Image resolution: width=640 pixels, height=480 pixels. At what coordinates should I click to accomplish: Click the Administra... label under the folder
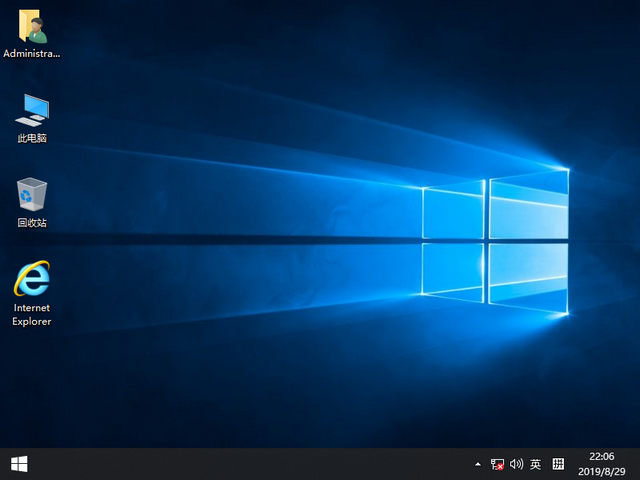pos(32,53)
